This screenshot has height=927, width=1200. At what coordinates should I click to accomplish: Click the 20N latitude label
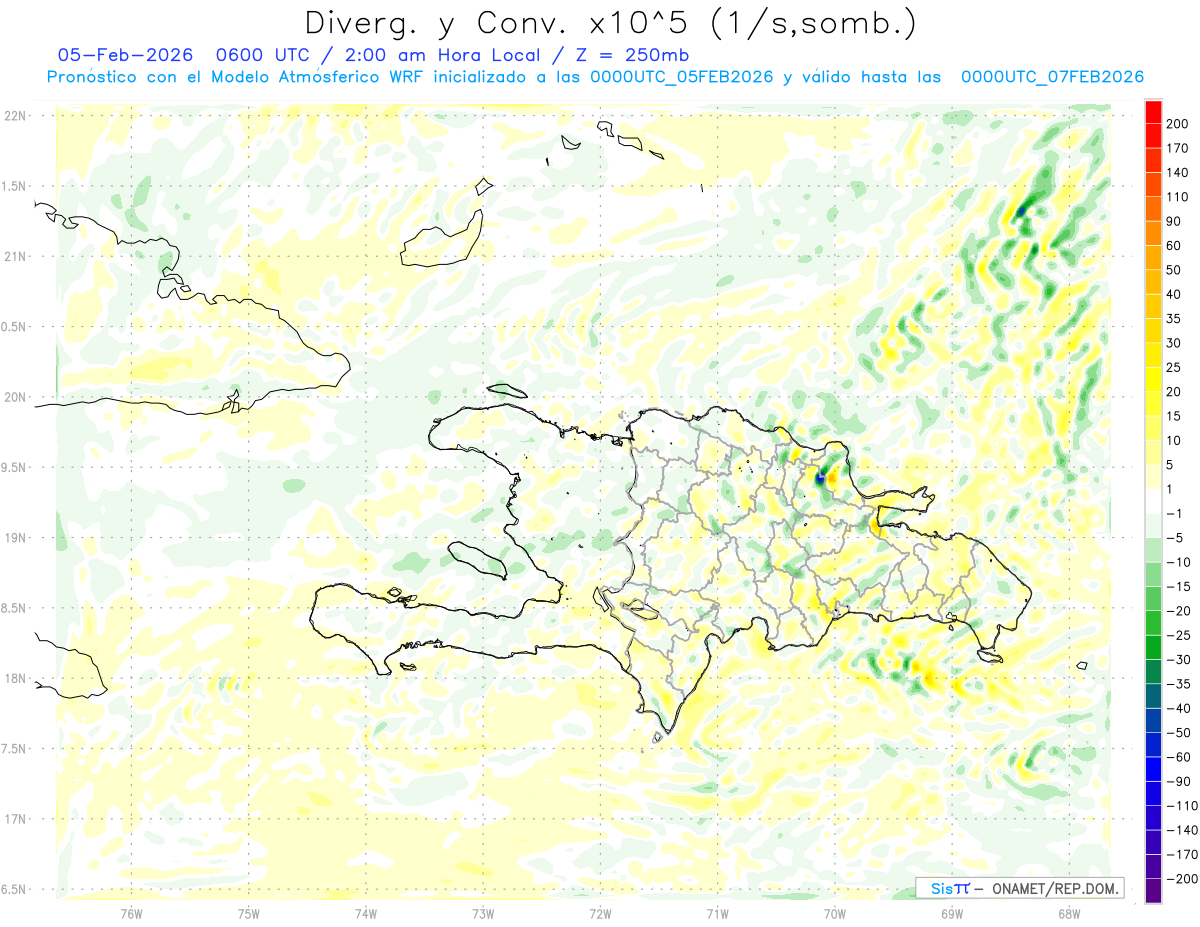tap(14, 397)
